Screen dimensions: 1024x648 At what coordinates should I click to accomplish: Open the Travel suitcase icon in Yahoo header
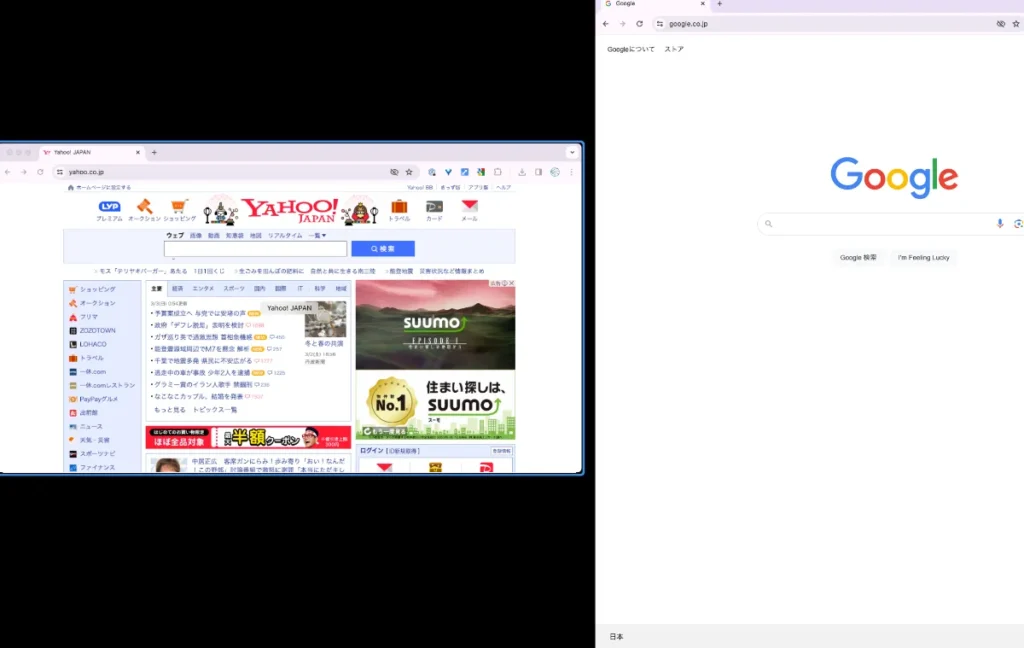tap(399, 206)
